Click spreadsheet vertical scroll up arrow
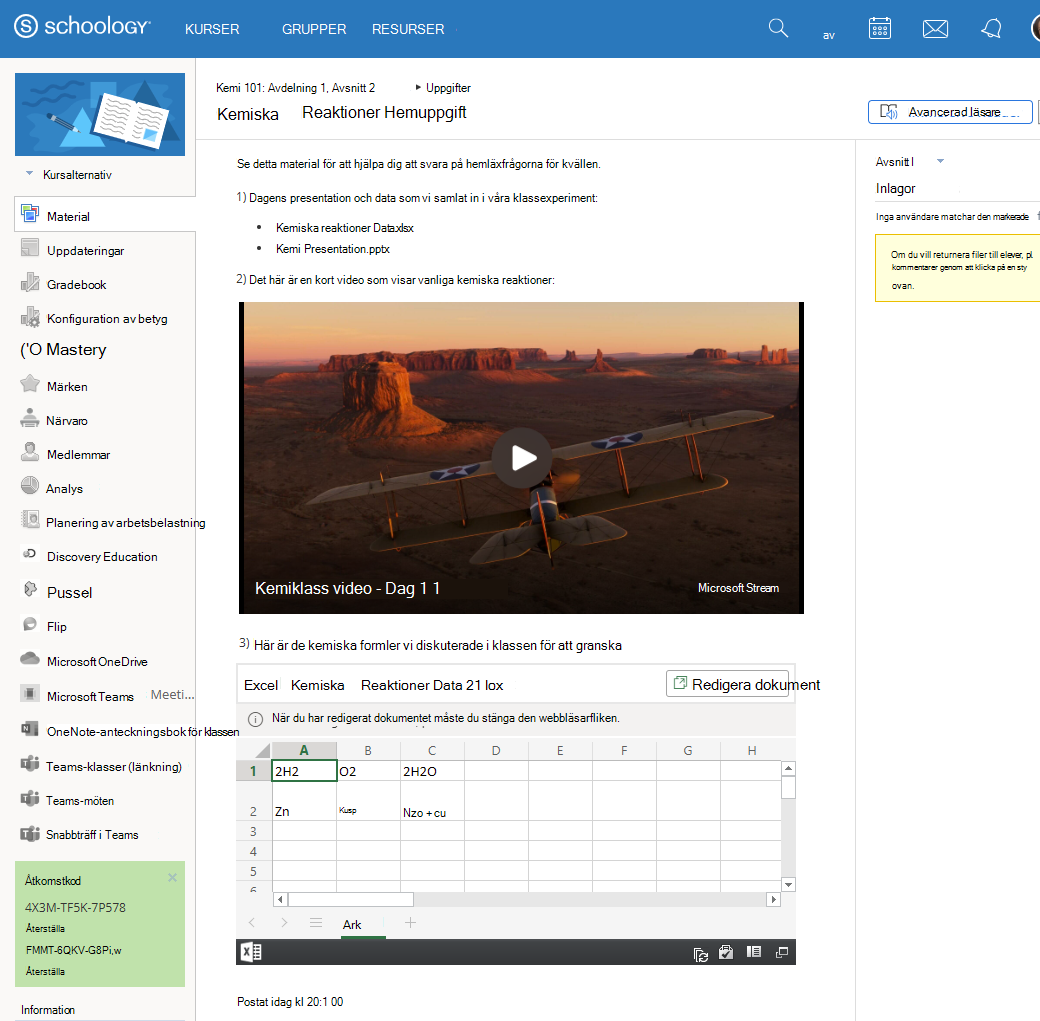The height and width of the screenshot is (1021, 1040). [788, 768]
